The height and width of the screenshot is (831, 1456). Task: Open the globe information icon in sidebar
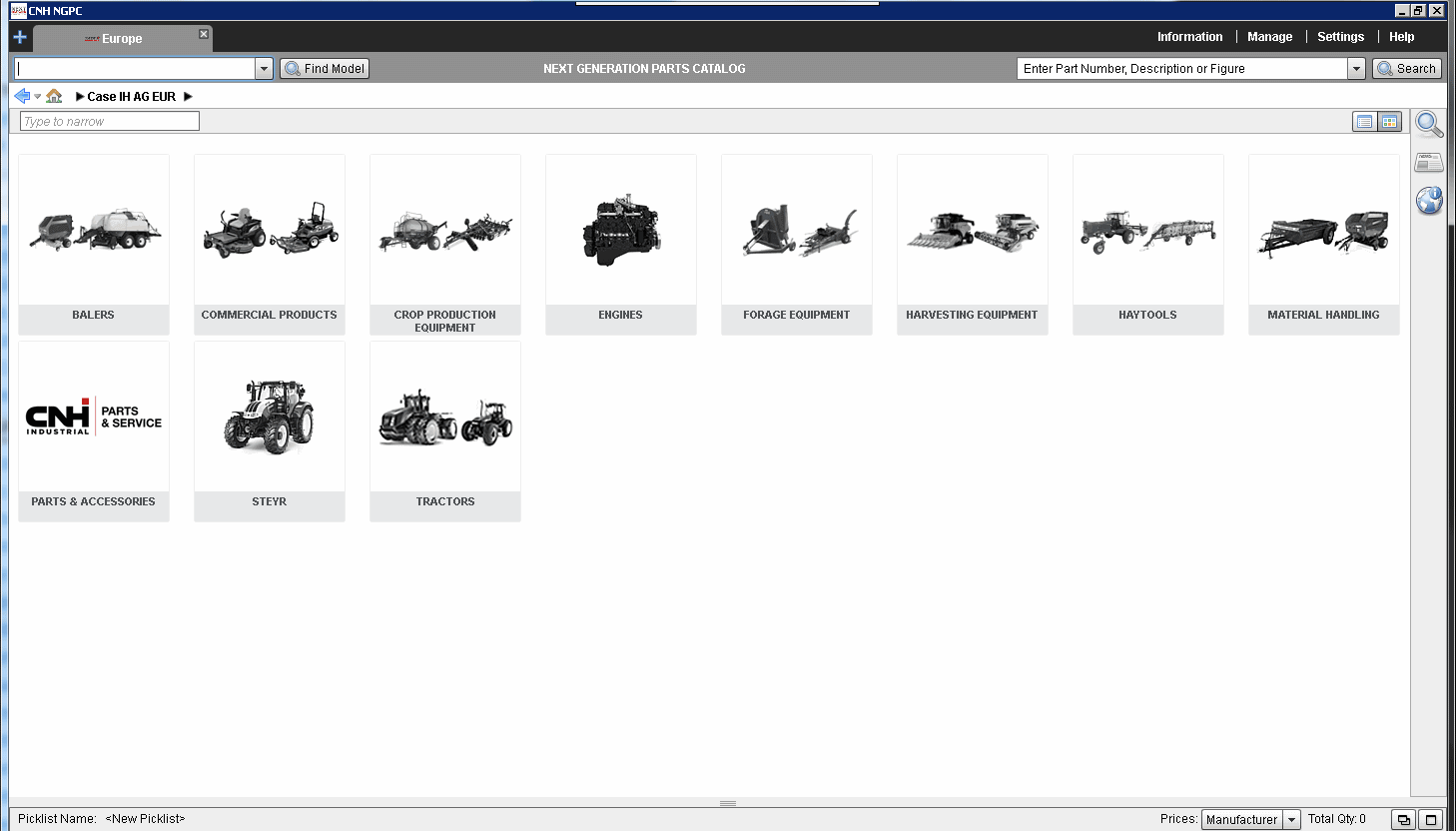pos(1429,200)
